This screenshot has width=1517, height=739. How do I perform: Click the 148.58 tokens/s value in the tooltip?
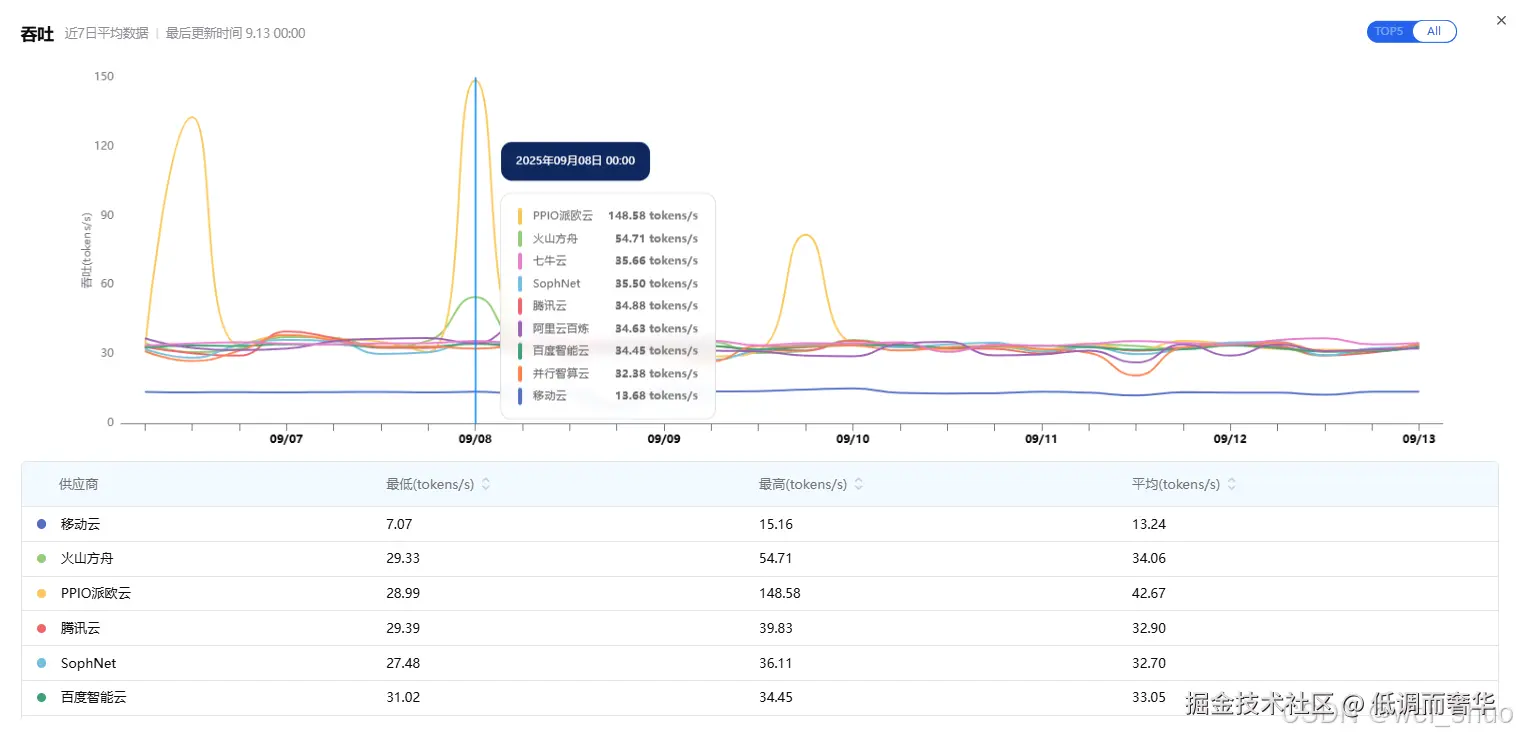(653, 216)
